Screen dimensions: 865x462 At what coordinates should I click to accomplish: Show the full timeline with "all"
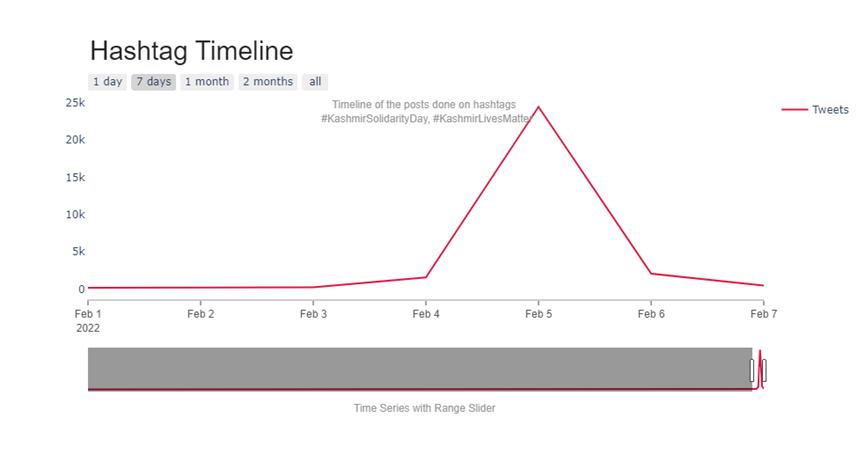point(315,82)
